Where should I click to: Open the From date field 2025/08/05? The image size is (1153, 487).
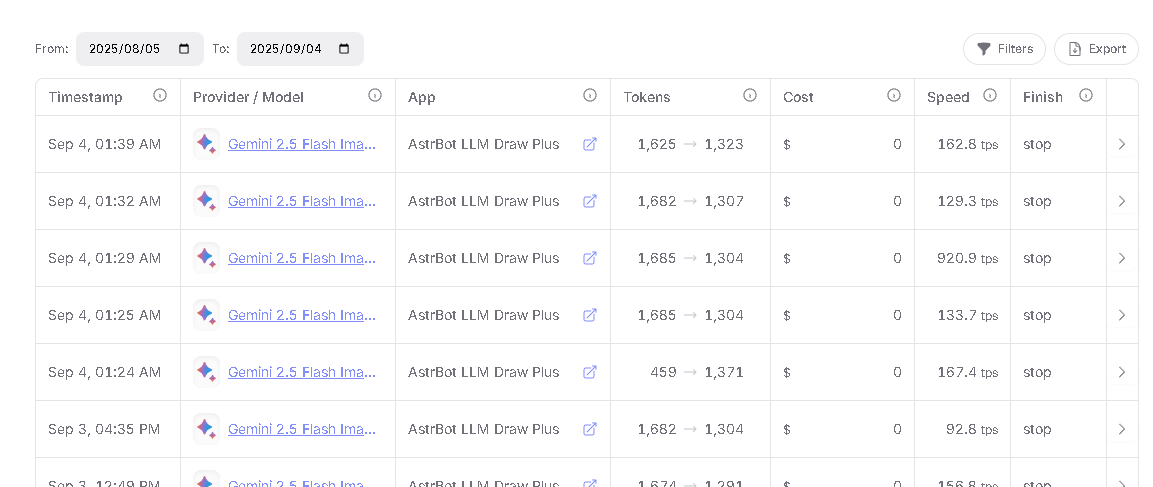click(x=139, y=49)
